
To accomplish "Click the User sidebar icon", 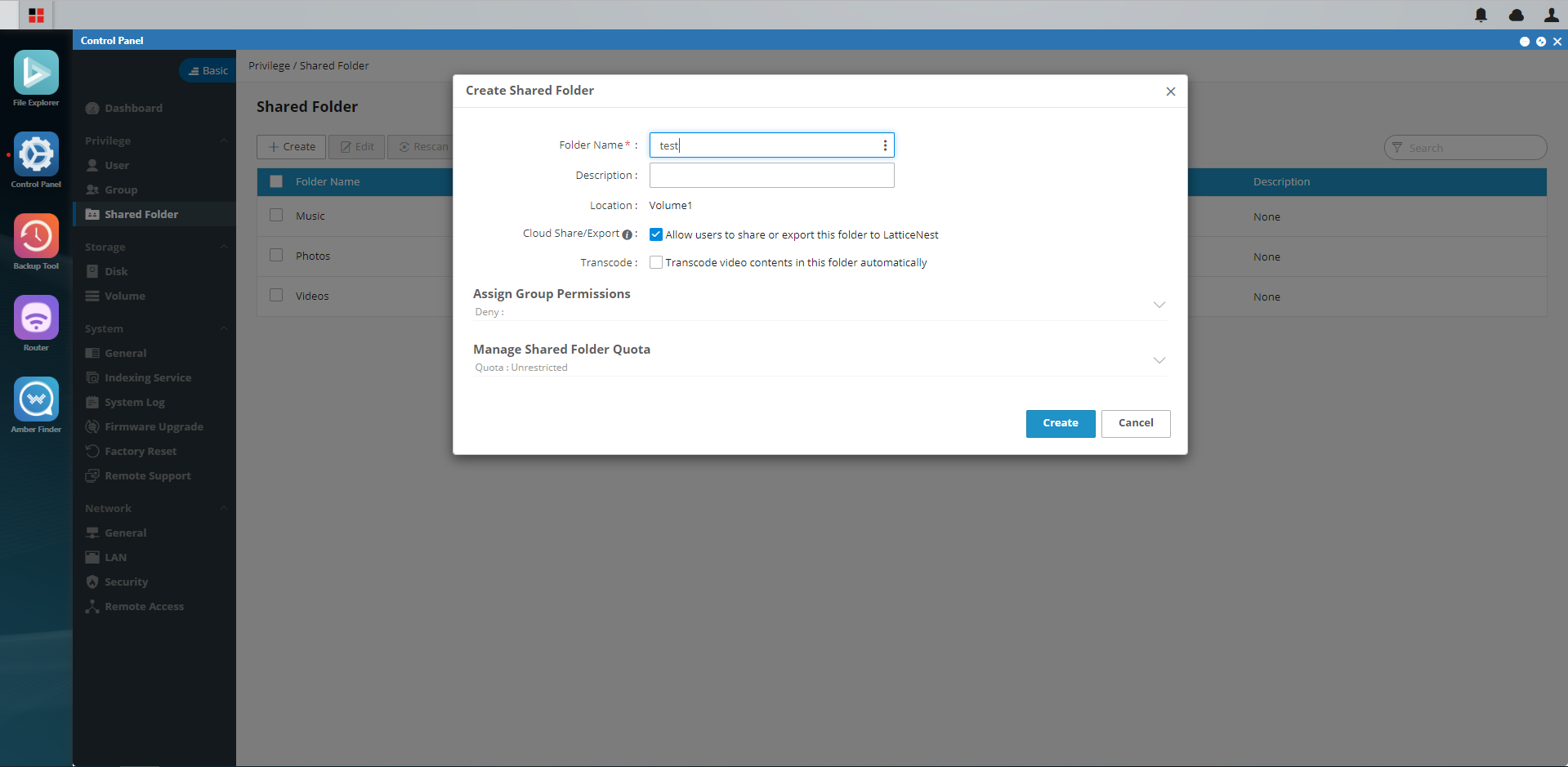I will point(92,165).
